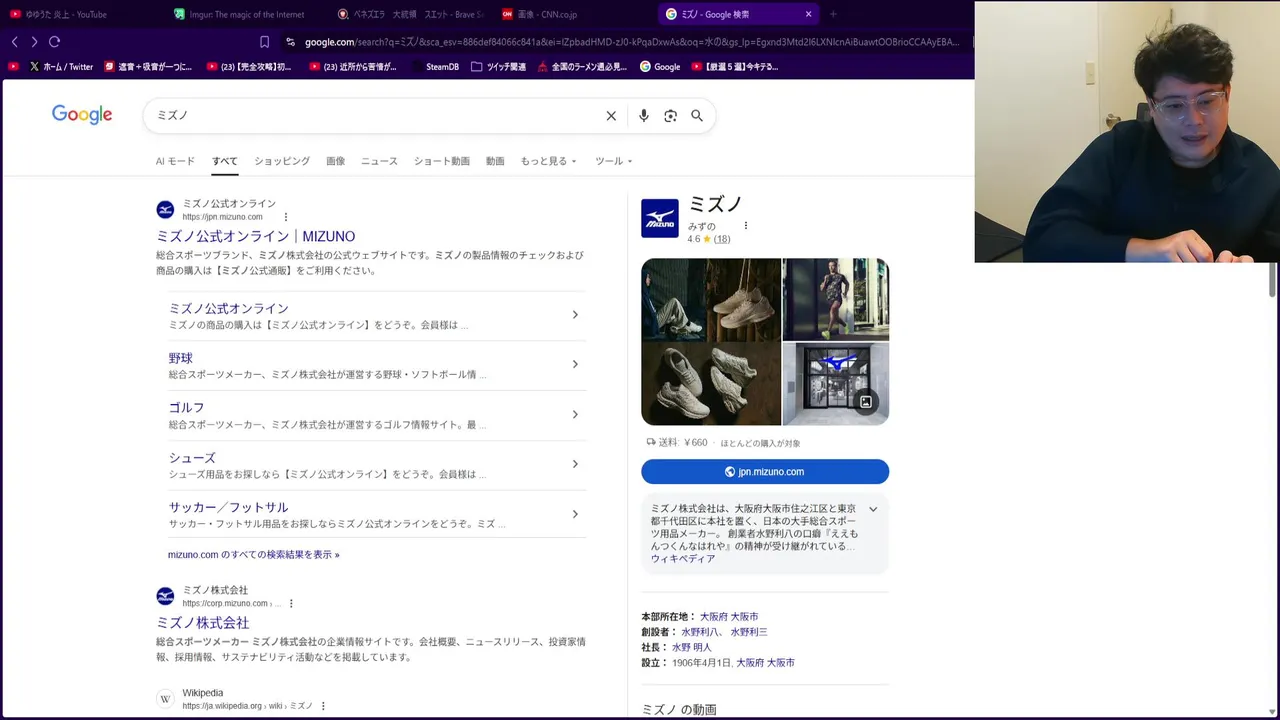Screen dimensions: 1280x720
Task: Clear the search box with X
Action: (x=611, y=116)
